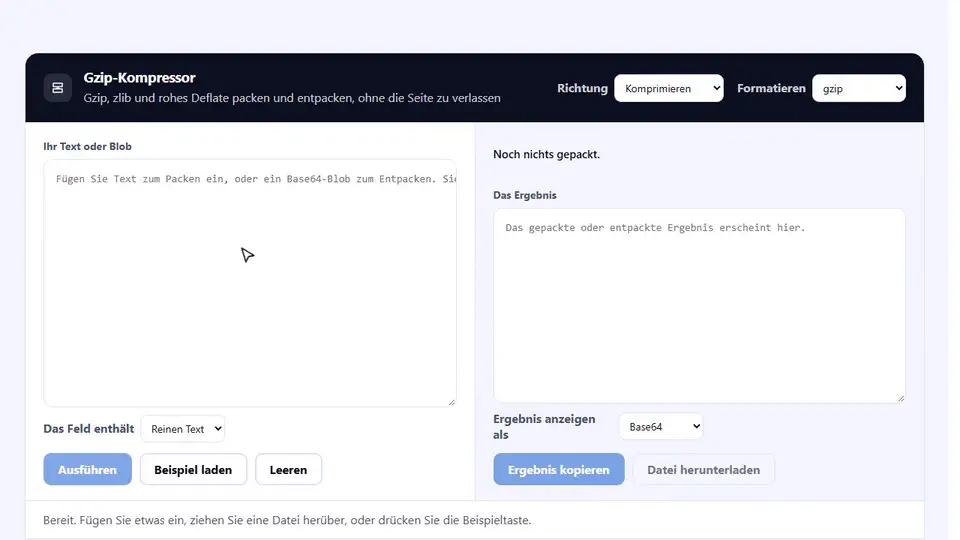Click the 'Noch nichts gepackt.' status text
The width and height of the screenshot is (960, 540).
point(546,154)
